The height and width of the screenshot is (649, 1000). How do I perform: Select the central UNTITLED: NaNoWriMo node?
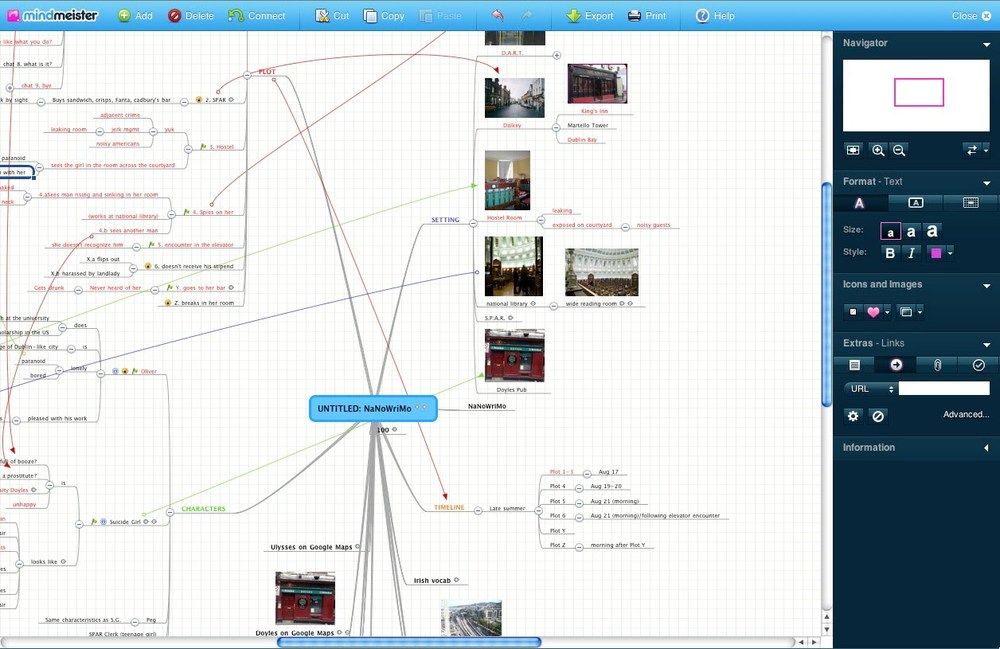coord(373,409)
